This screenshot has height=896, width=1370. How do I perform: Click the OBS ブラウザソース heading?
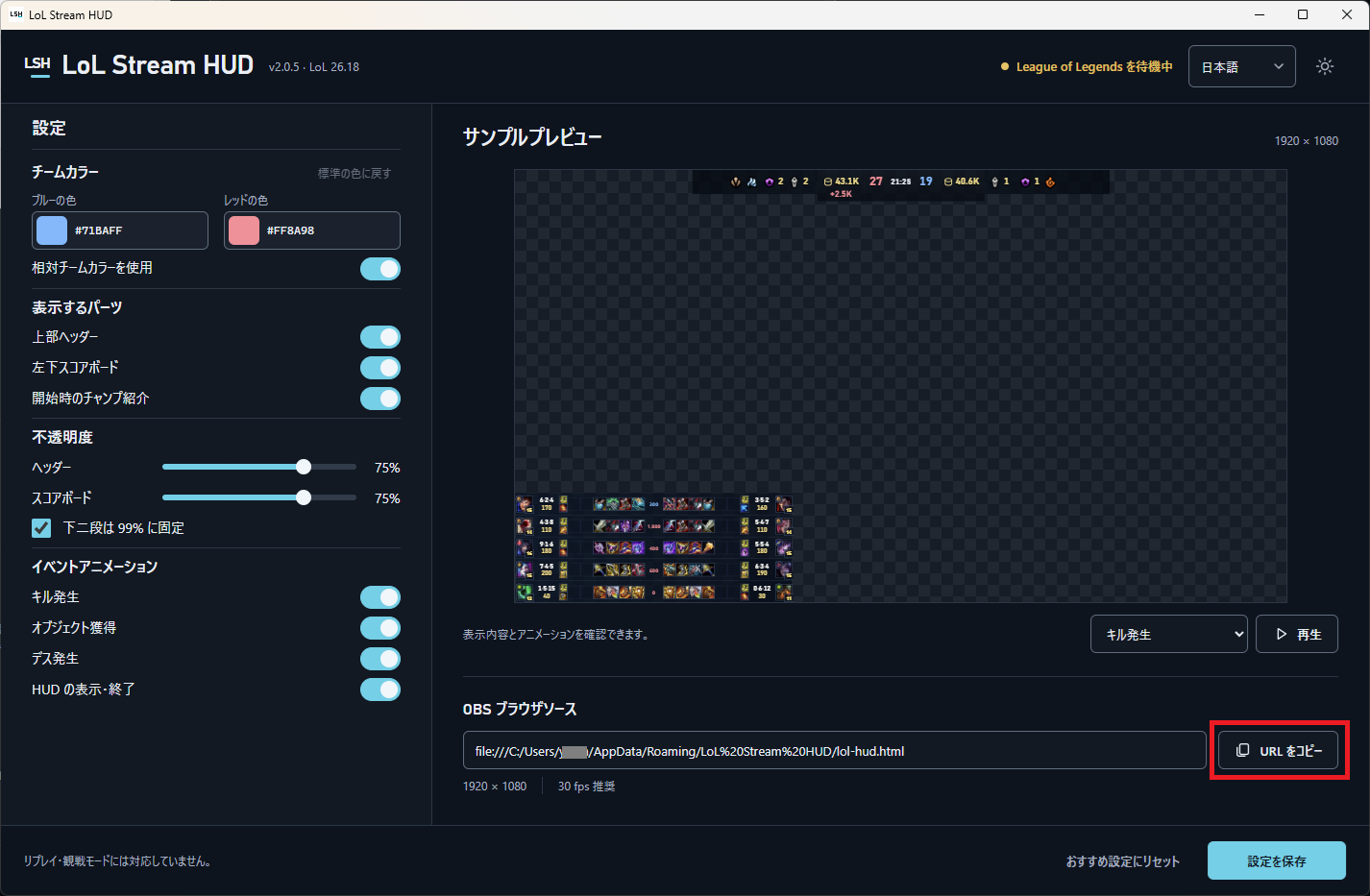(520, 709)
